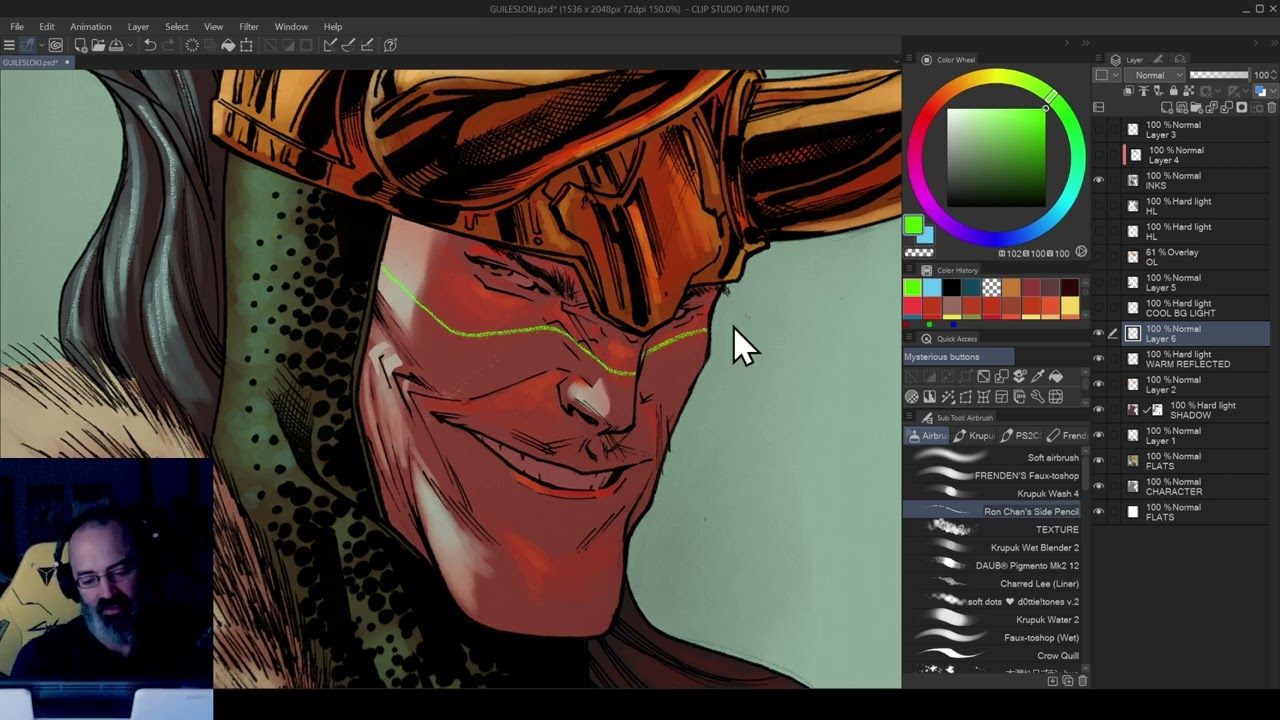
Task: Click the magic wand icon in Quick Access
Action: (949, 396)
